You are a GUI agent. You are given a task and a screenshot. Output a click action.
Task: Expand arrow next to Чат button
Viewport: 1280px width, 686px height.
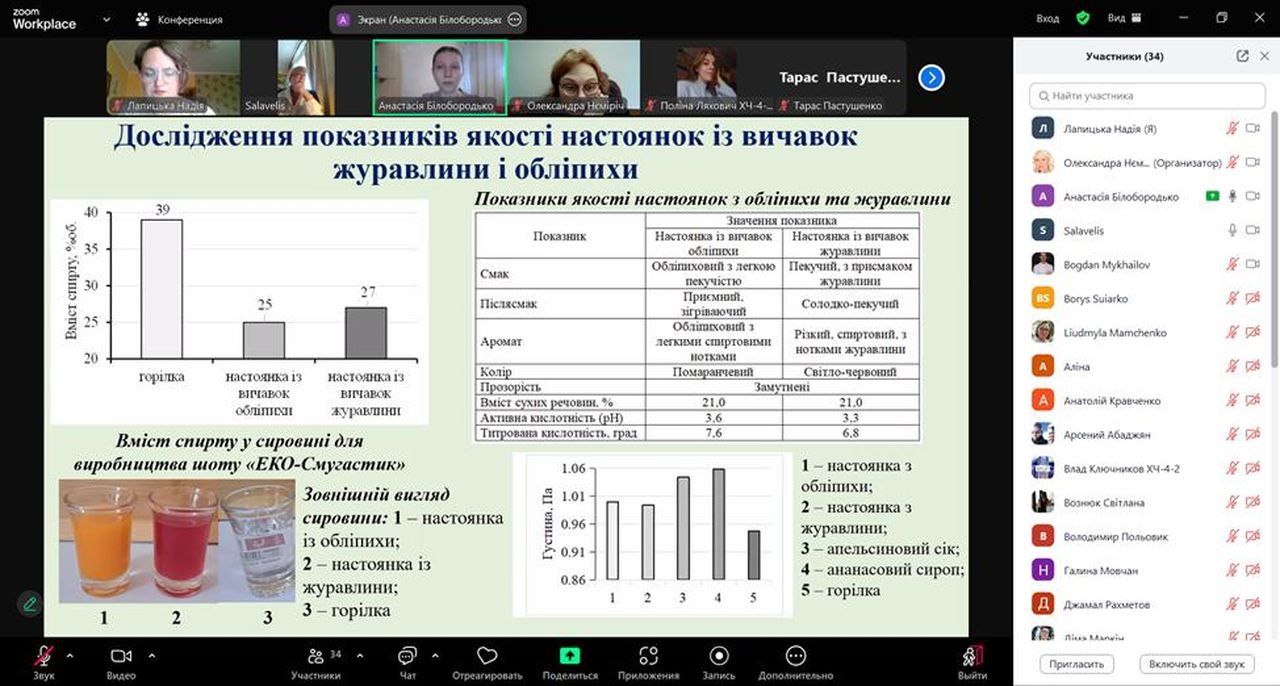tap(435, 656)
